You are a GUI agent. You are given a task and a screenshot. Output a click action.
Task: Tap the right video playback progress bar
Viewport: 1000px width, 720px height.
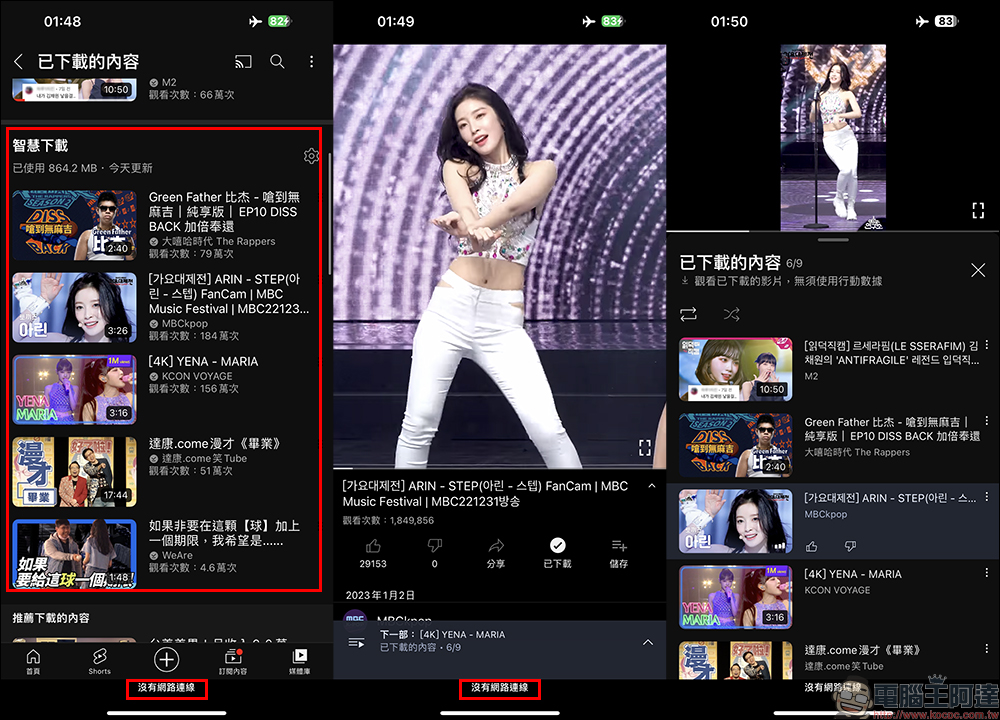click(833, 231)
